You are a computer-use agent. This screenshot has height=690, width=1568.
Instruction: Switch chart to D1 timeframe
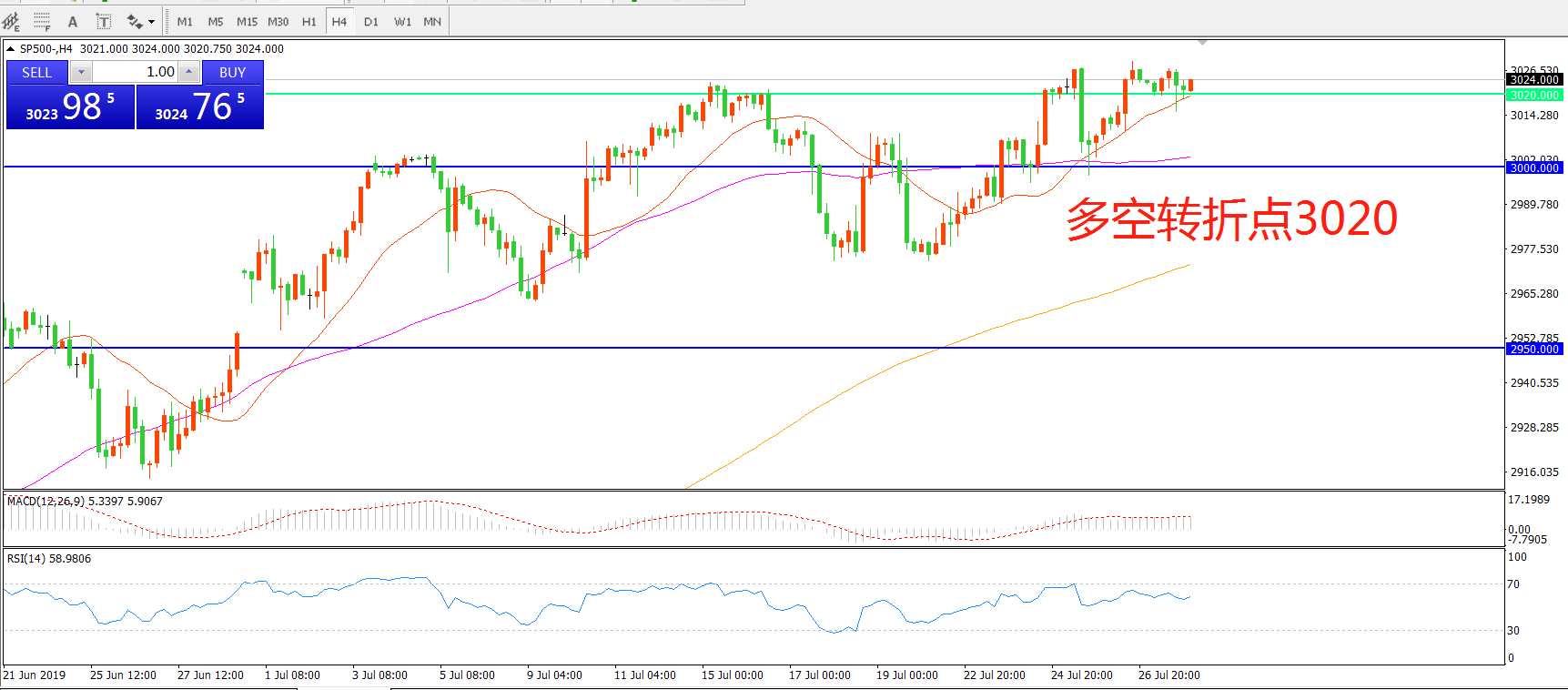point(370,21)
